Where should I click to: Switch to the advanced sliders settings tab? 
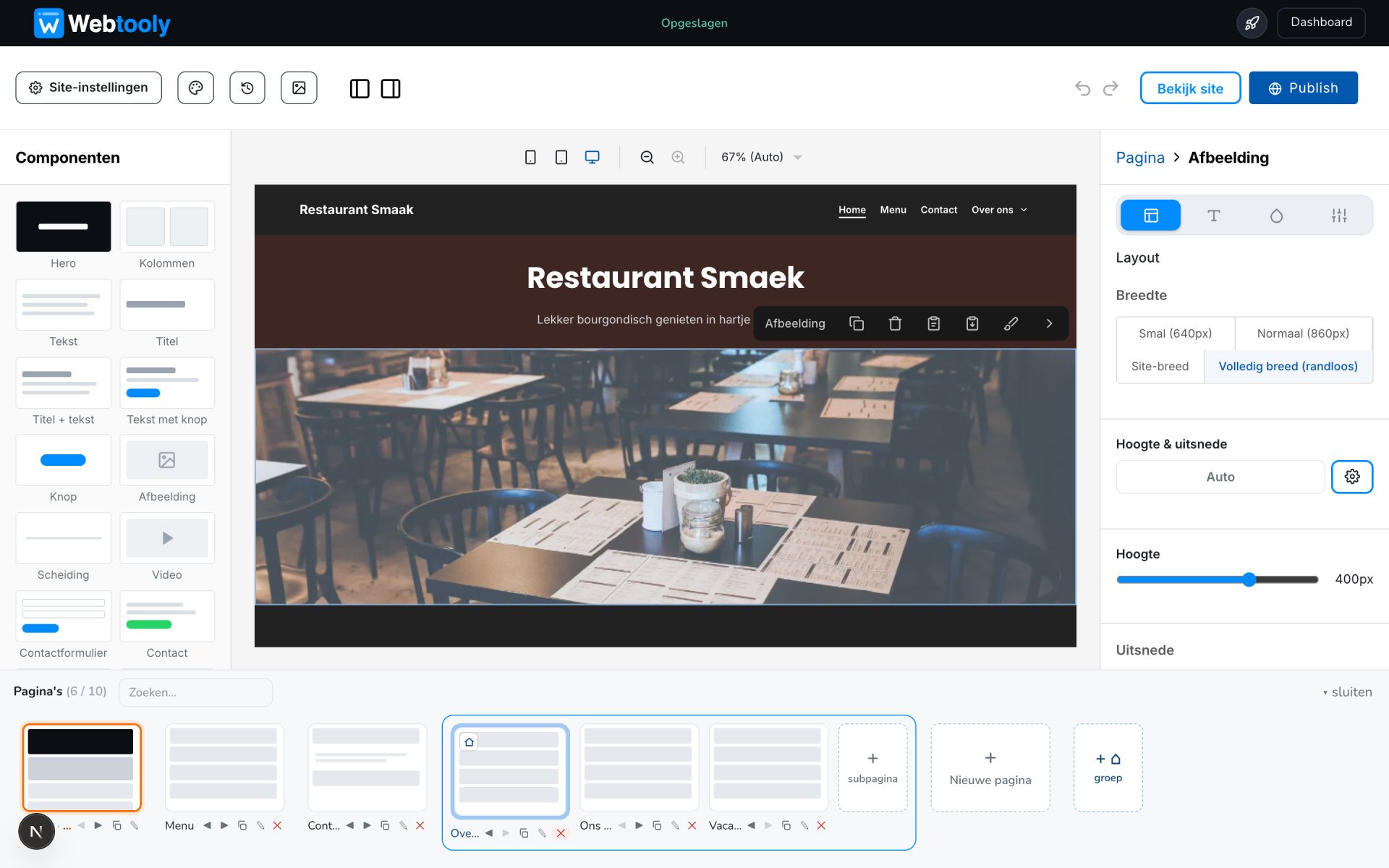(x=1339, y=216)
